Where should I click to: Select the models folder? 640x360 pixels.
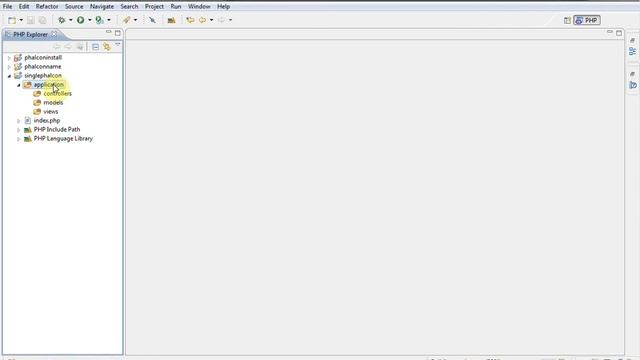[53, 102]
